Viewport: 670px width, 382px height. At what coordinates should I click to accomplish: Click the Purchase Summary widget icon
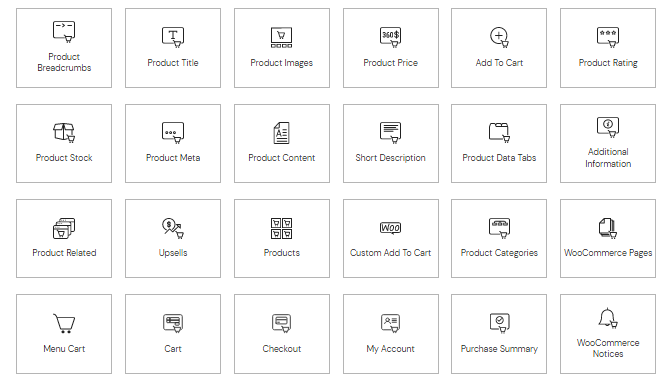500,323
